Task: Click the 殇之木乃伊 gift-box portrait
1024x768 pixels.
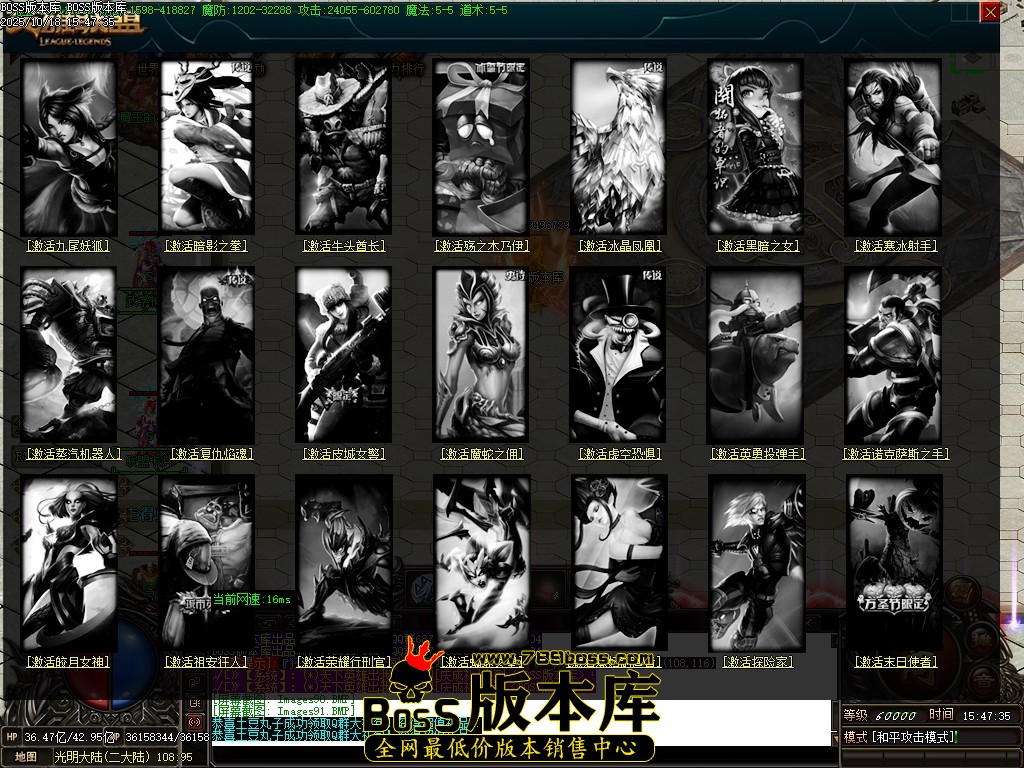Action: 481,146
